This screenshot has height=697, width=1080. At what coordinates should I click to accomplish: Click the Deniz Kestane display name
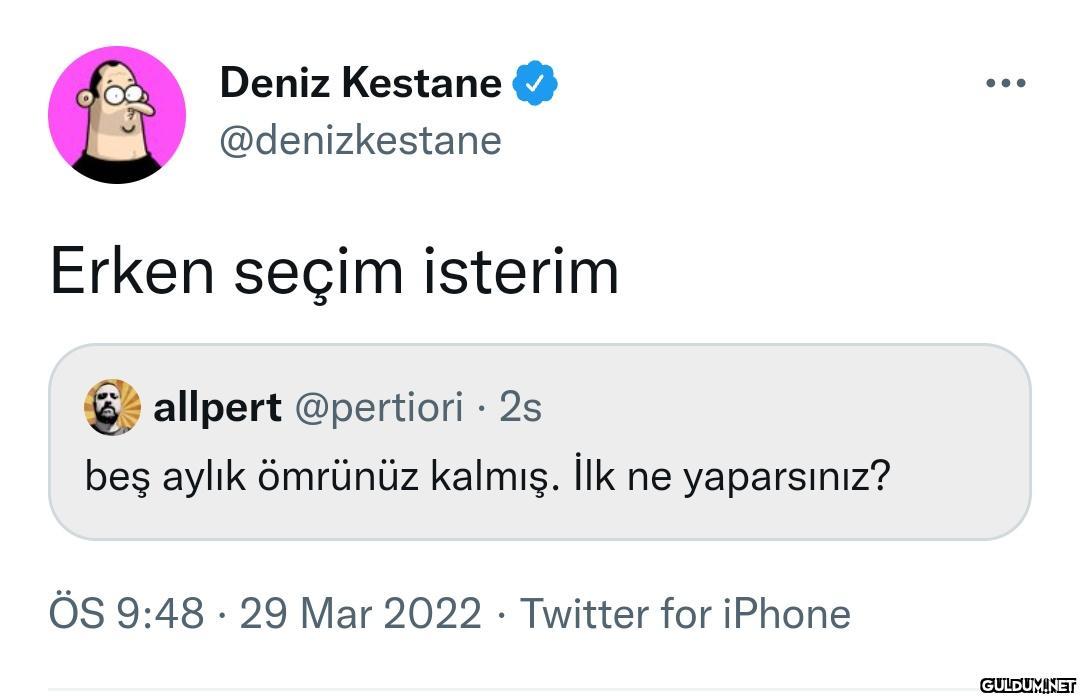coord(360,83)
